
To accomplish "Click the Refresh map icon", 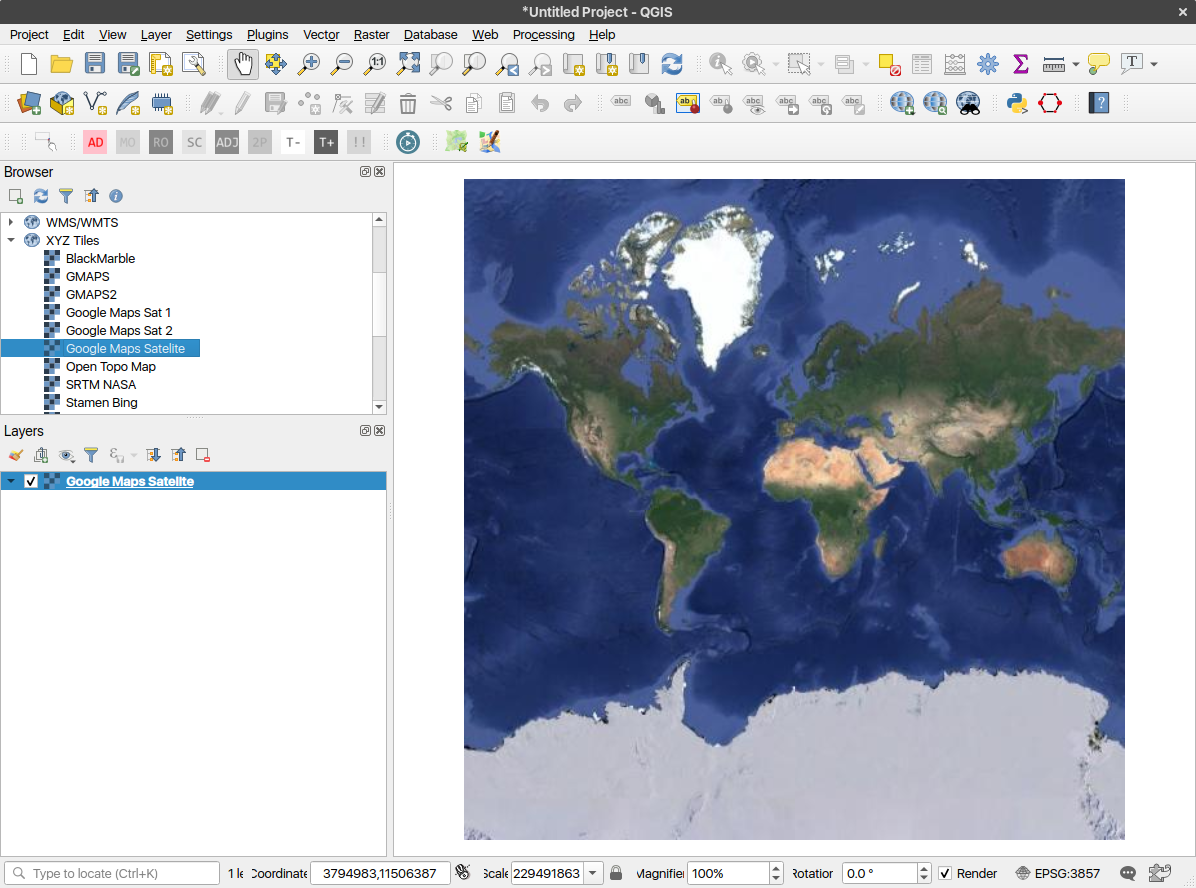I will tap(672, 64).
